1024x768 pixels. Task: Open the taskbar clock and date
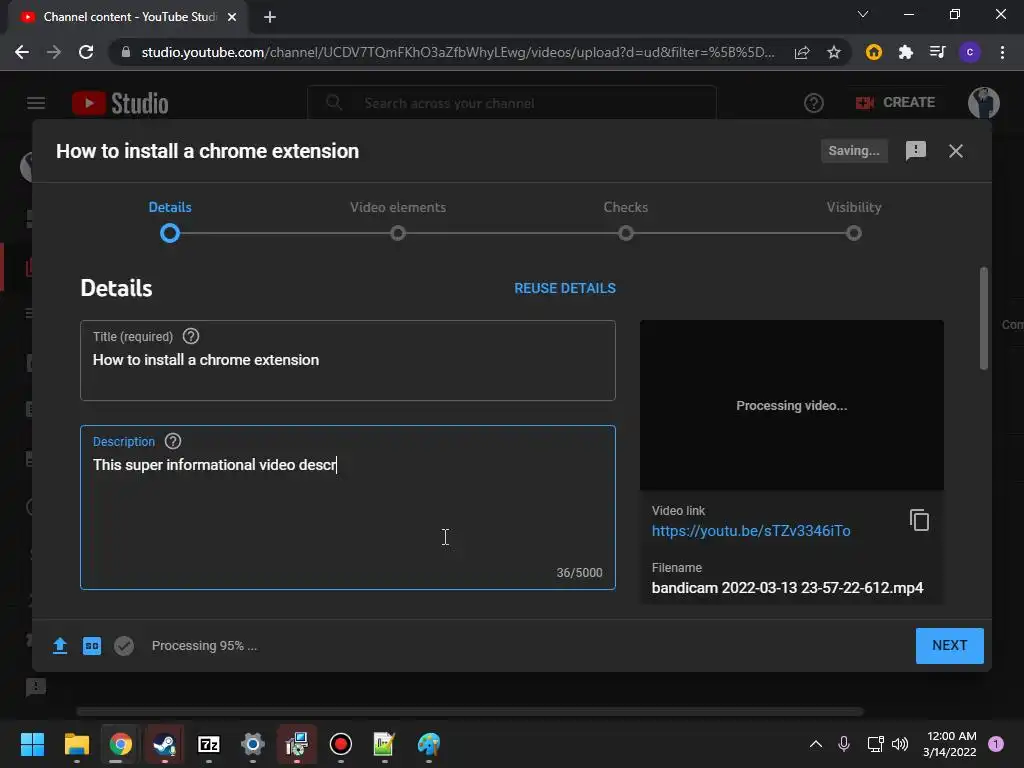950,744
